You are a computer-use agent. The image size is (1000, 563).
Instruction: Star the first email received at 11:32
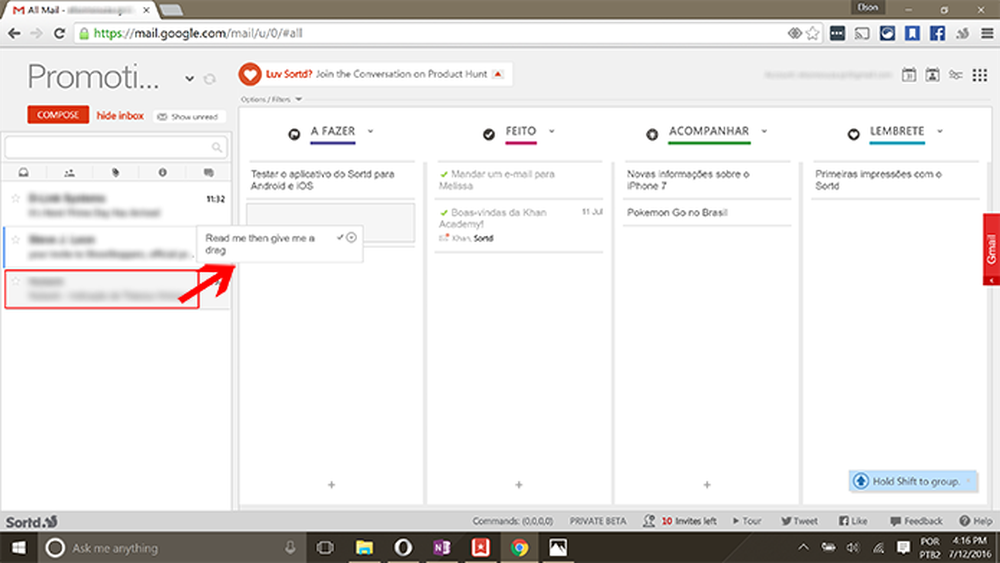16,198
